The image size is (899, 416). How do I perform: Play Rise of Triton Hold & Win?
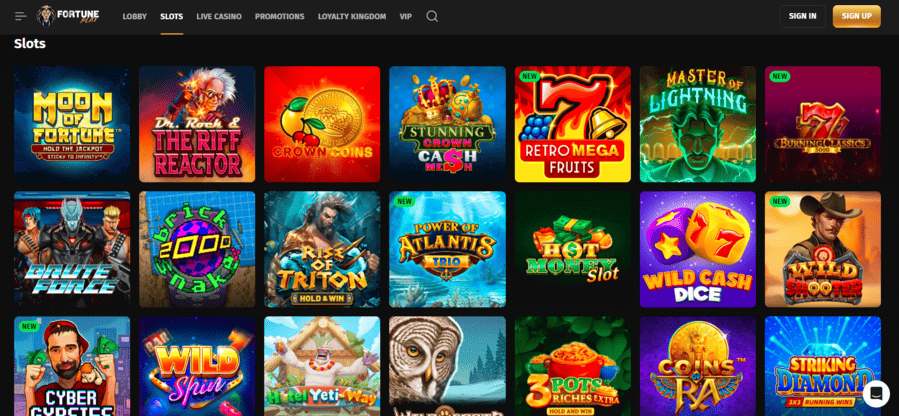[322, 249]
